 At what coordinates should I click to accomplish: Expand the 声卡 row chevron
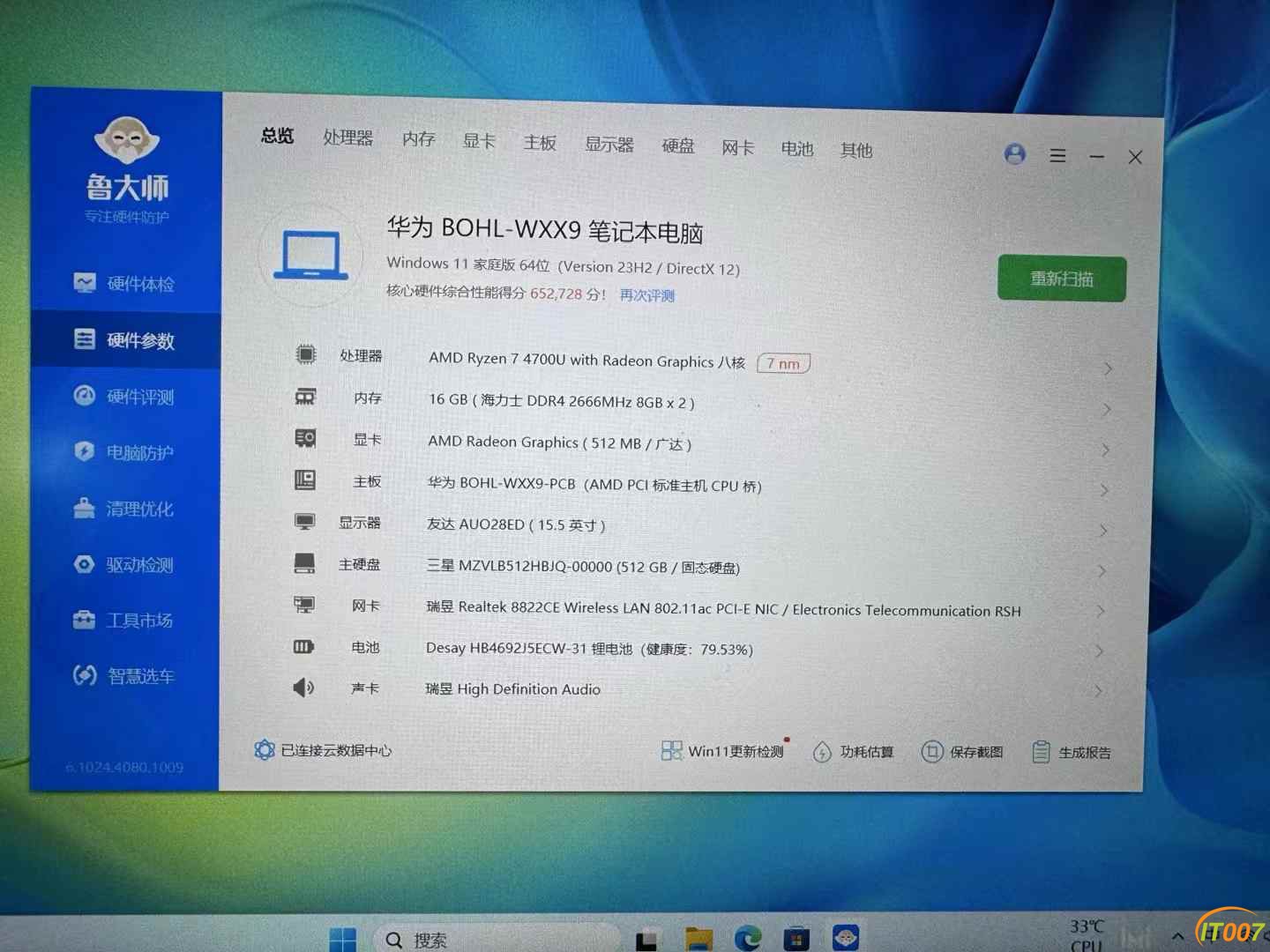1099,691
